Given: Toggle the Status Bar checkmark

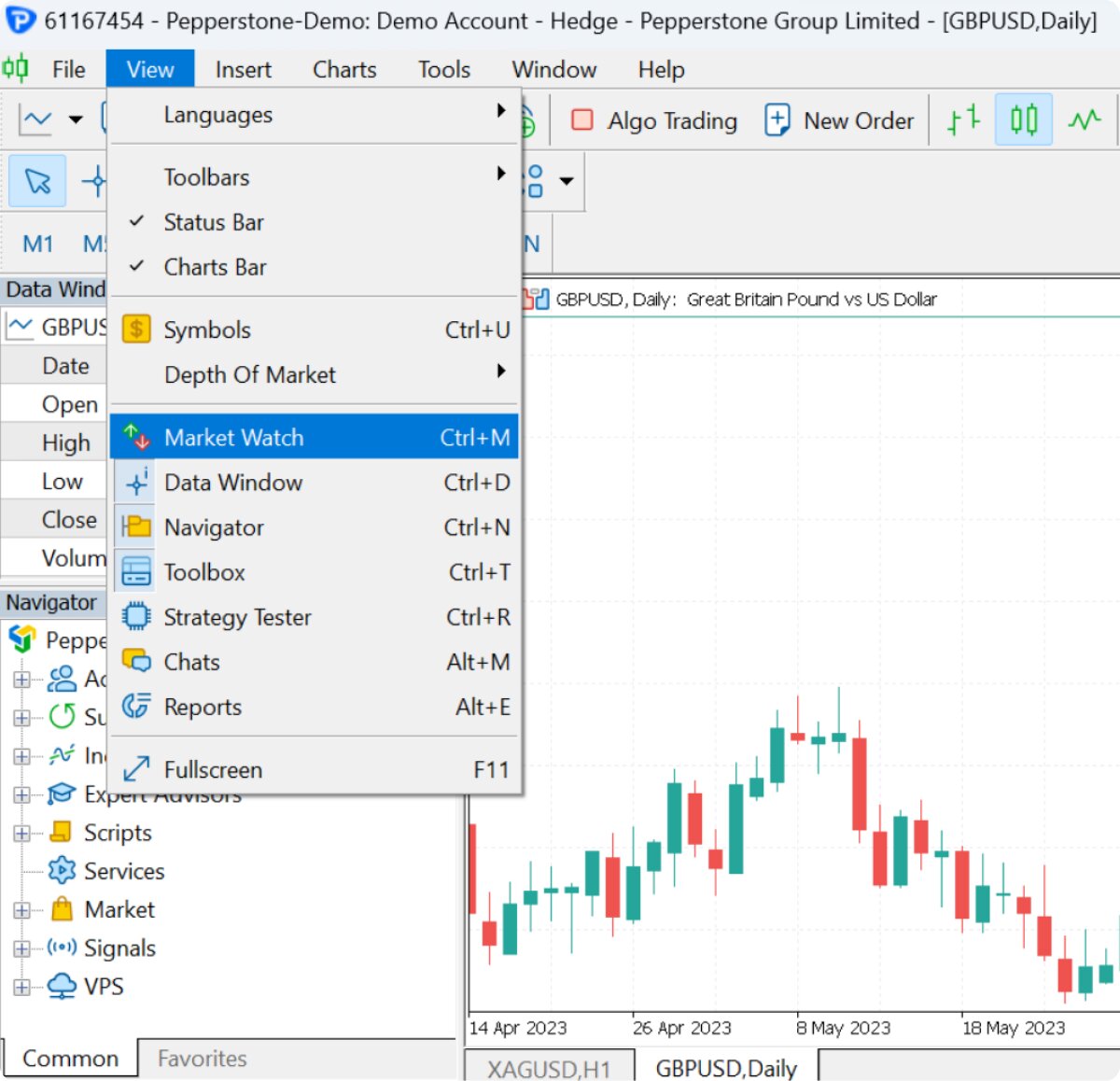Looking at the screenshot, I should 136,222.
